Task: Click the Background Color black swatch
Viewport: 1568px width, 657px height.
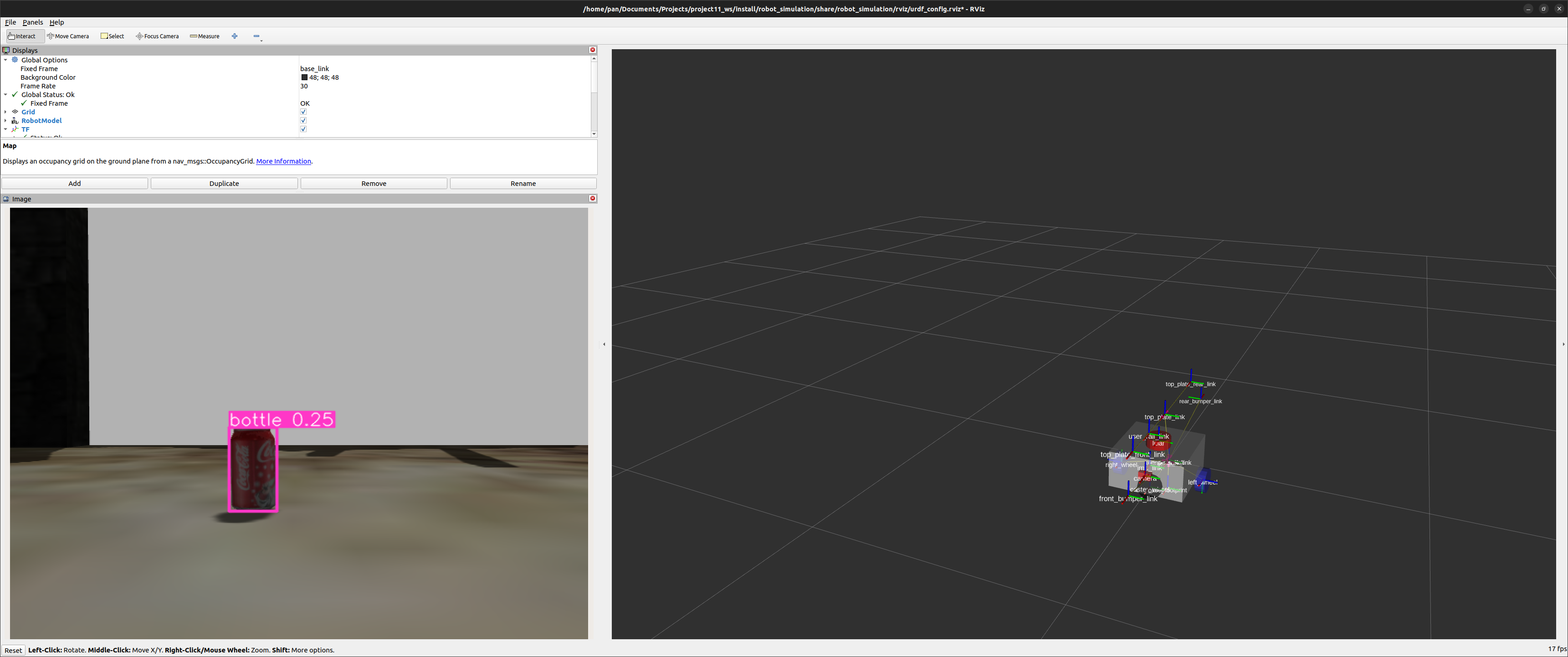Action: tap(304, 77)
